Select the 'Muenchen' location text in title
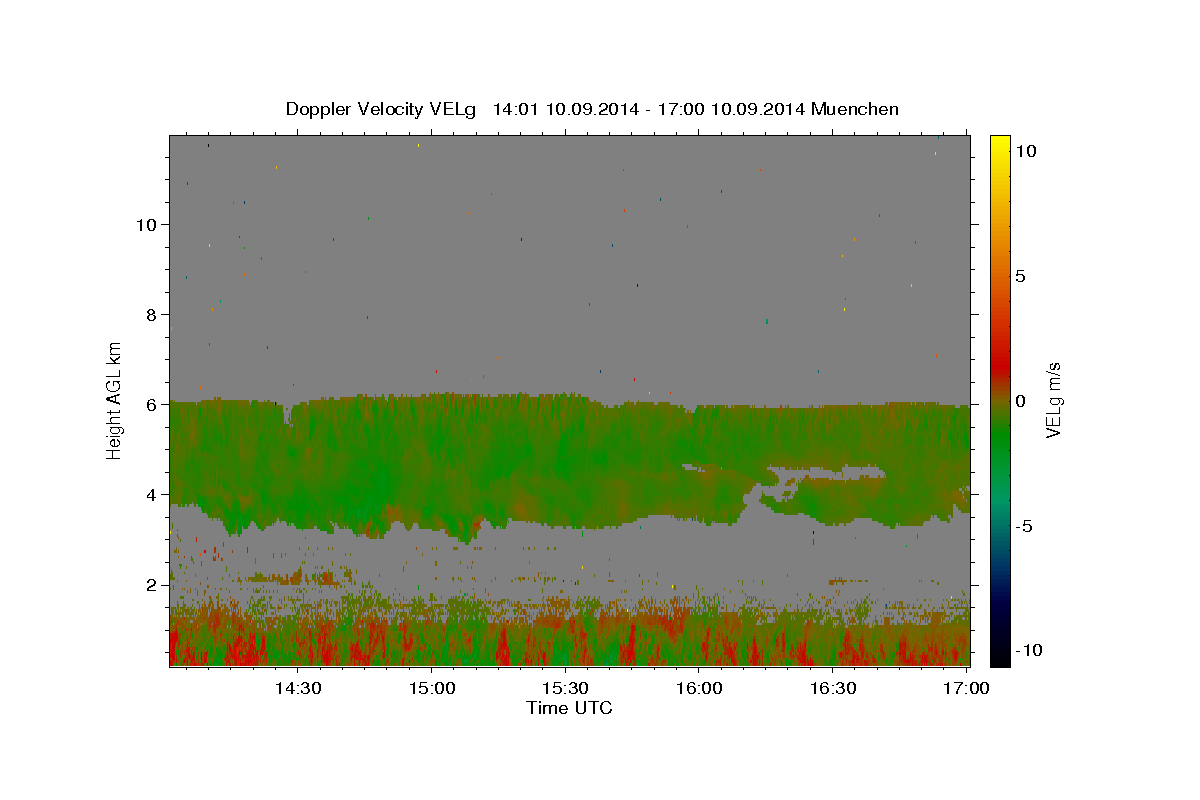Screen dimensions: 1200x800 click(855, 109)
